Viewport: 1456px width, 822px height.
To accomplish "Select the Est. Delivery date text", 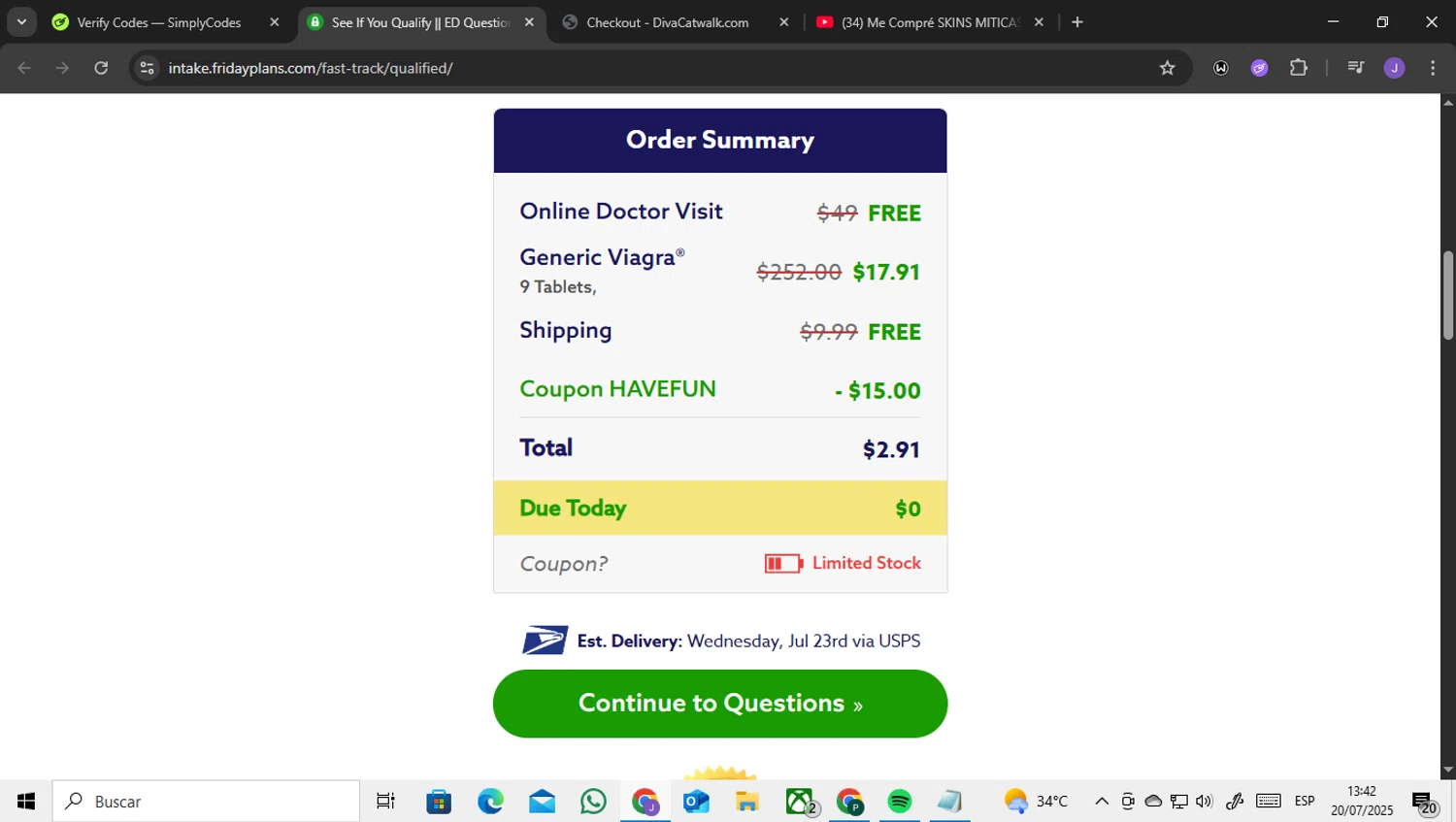I will tap(748, 641).
